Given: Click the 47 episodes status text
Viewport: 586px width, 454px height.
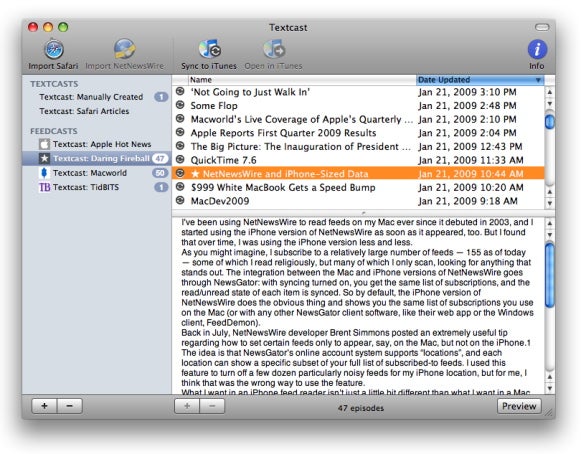Looking at the screenshot, I should (x=361, y=408).
